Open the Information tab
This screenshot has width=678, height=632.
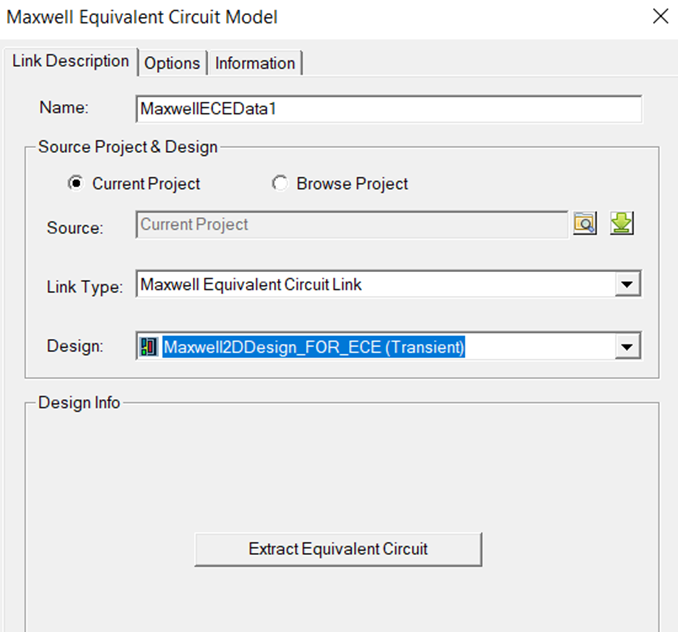tap(255, 63)
